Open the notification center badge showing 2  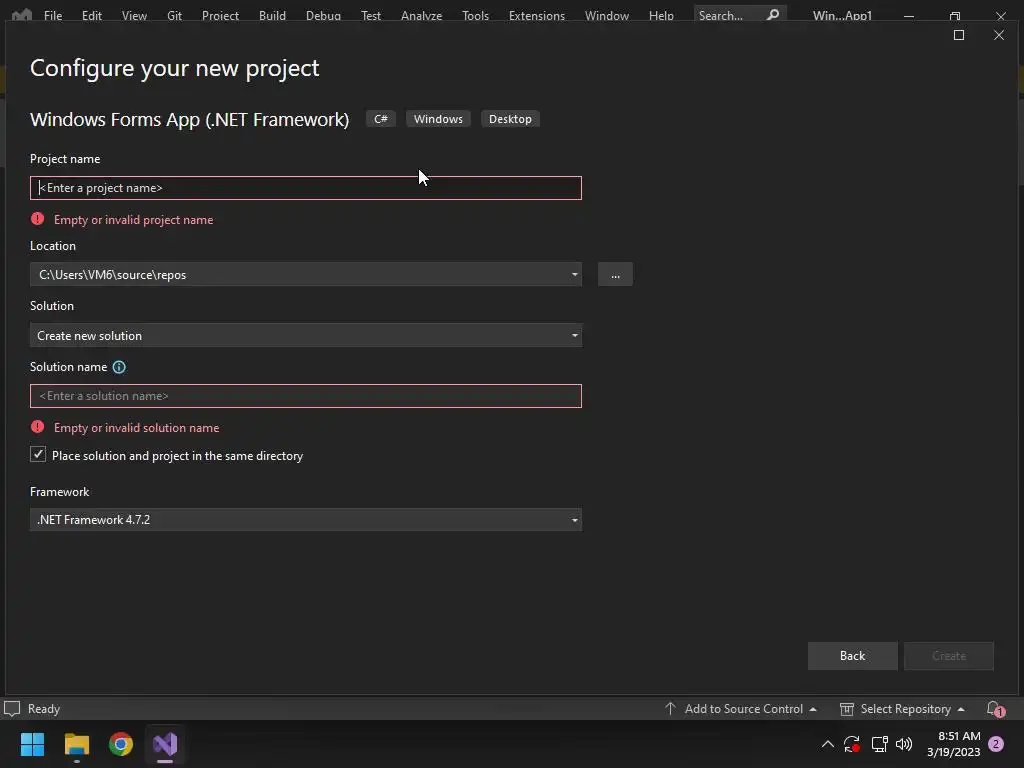pos(996,744)
